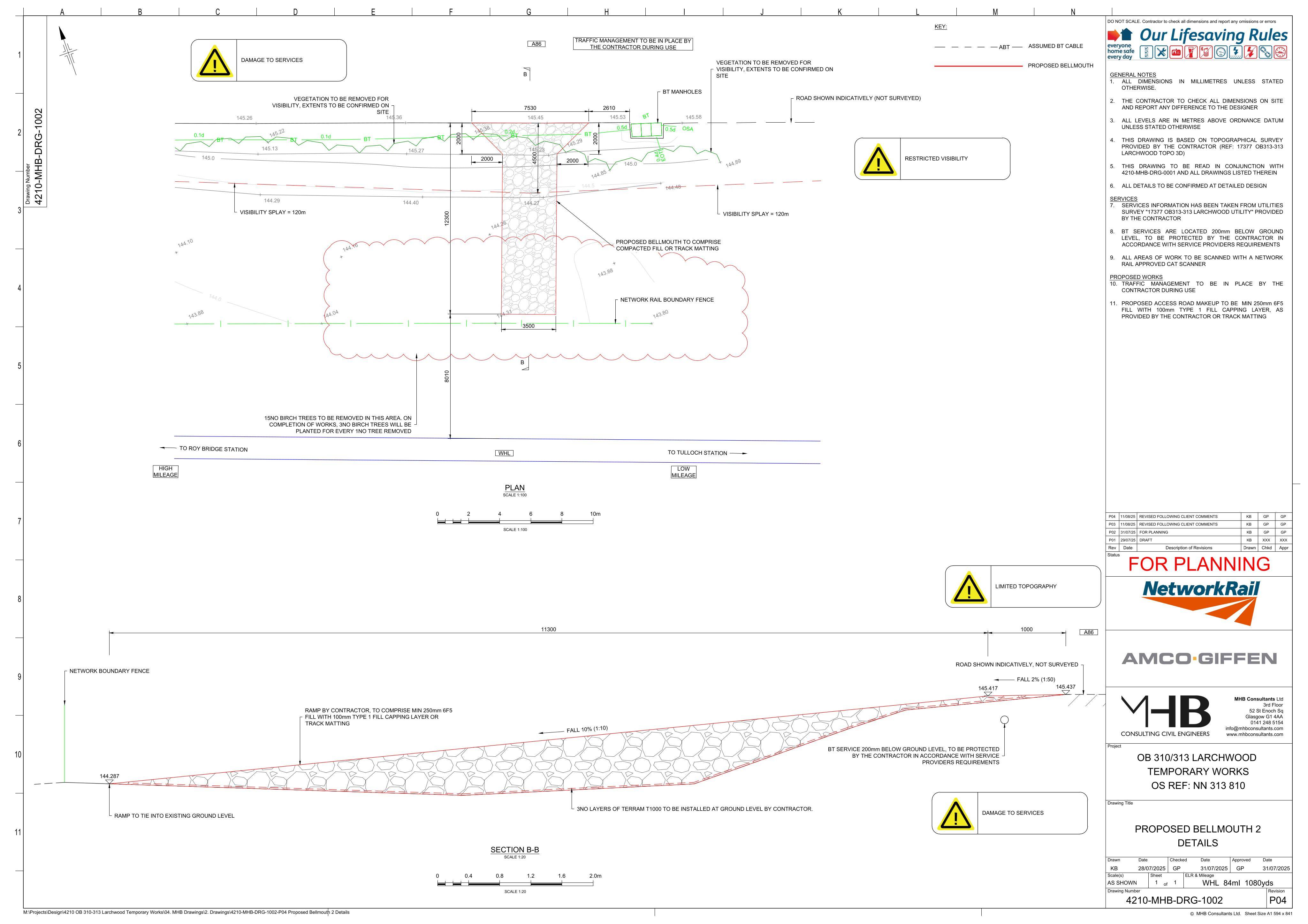Click the Restricted Visibility warning triangle

pos(878,160)
